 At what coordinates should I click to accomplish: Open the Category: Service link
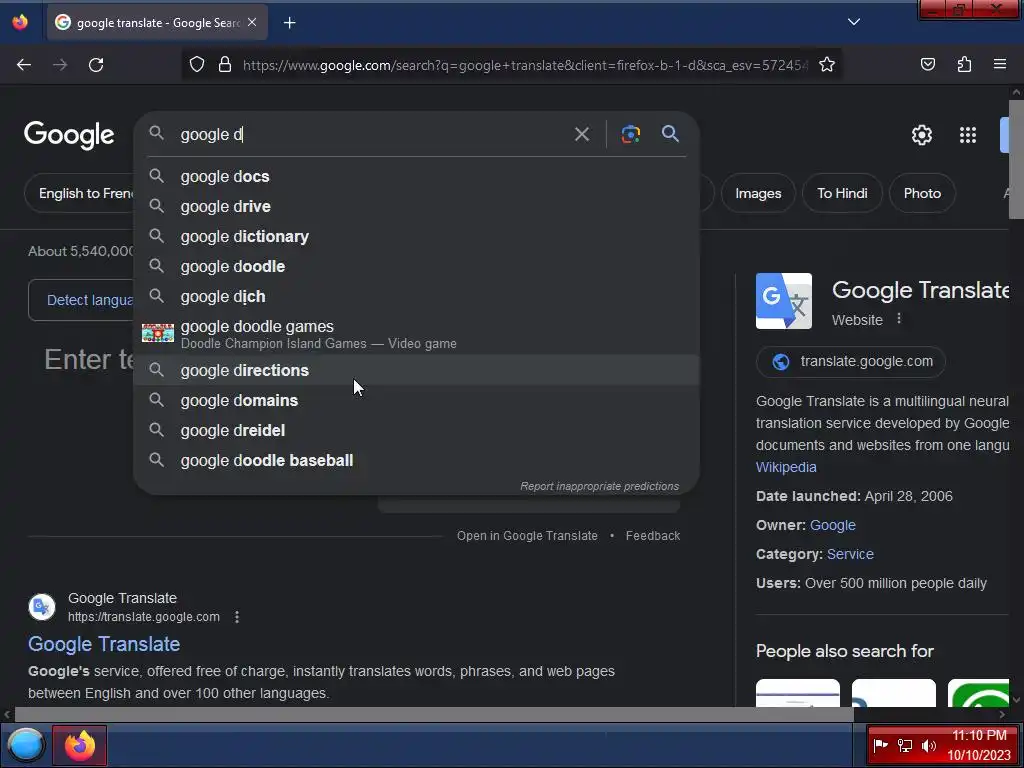(x=850, y=554)
